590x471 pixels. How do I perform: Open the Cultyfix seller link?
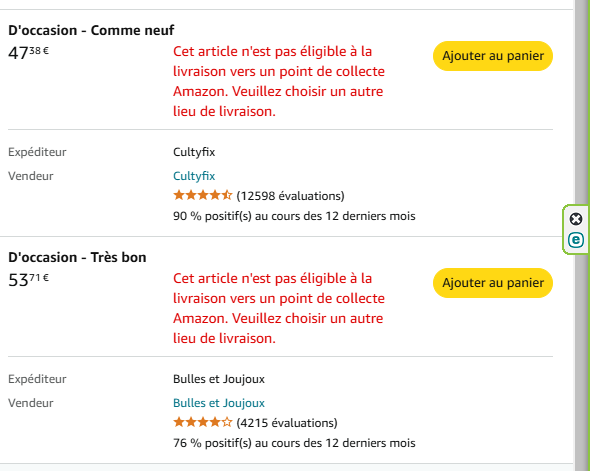click(194, 176)
